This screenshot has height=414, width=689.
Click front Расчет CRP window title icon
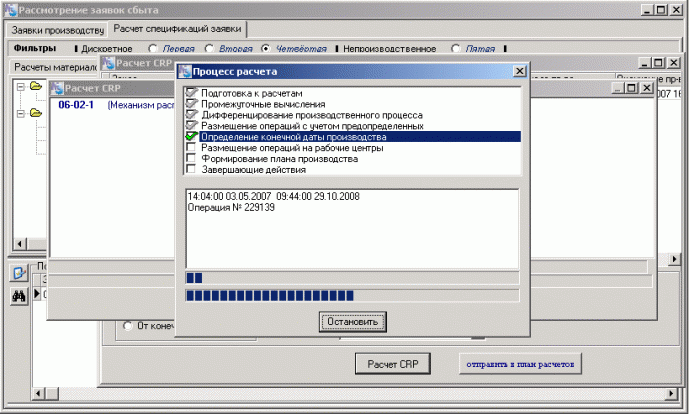click(57, 88)
